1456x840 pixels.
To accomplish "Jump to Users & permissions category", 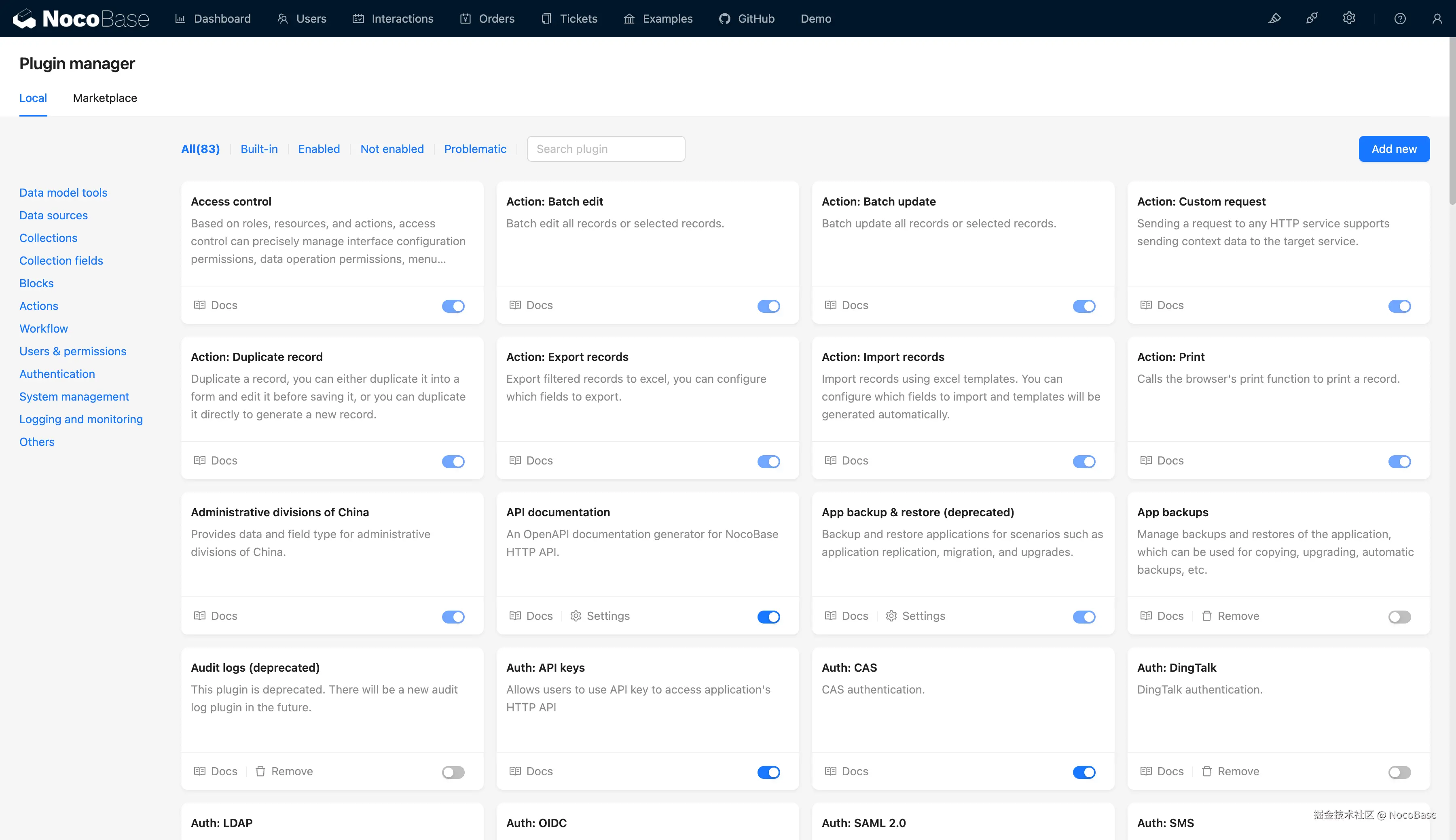I will click(x=73, y=351).
